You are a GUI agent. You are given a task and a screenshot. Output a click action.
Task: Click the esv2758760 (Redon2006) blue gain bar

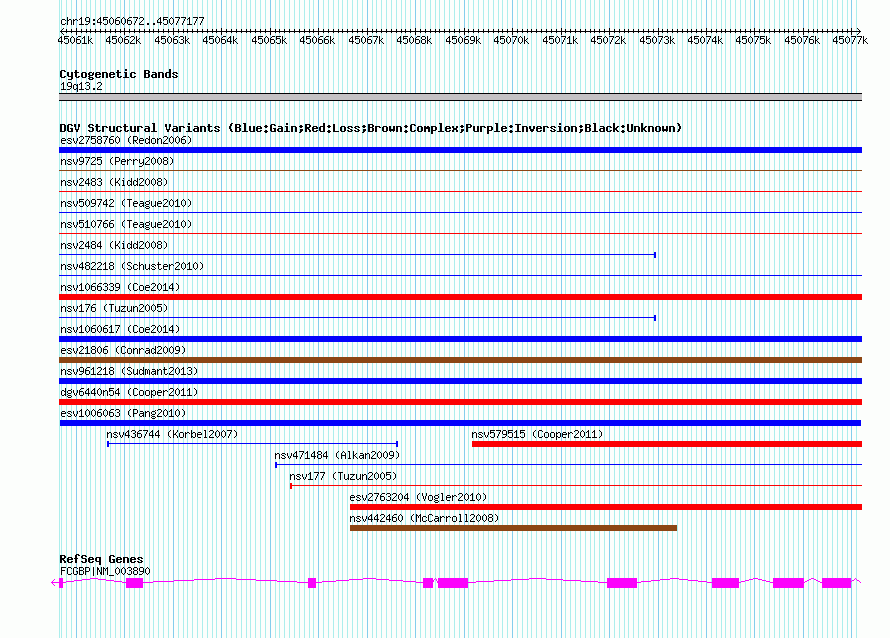click(460, 150)
